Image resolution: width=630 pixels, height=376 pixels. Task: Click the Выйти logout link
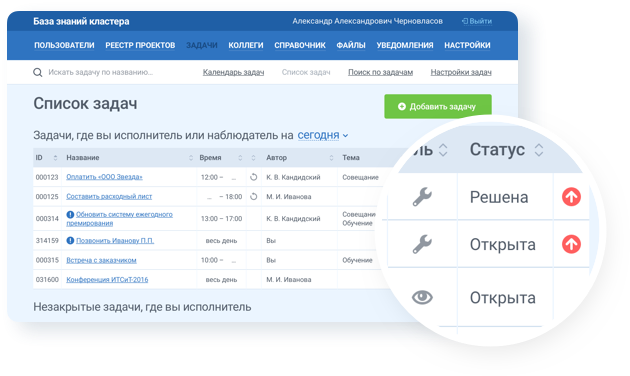[x=477, y=21]
